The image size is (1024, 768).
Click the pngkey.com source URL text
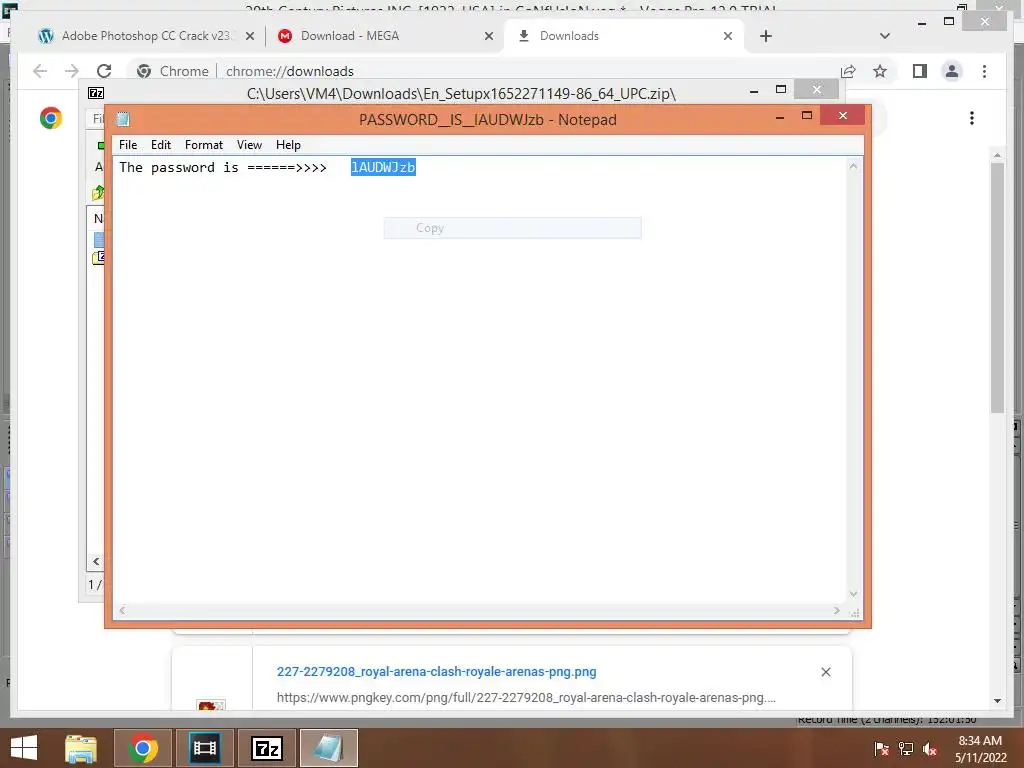[x=526, y=697]
